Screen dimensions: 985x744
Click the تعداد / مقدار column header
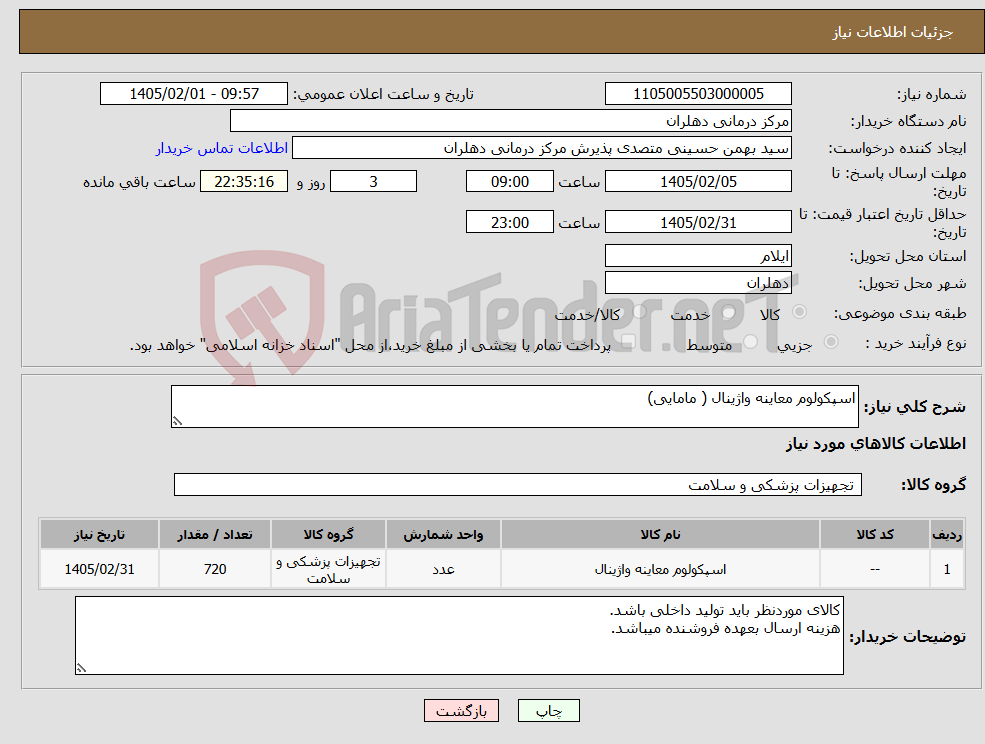215,535
